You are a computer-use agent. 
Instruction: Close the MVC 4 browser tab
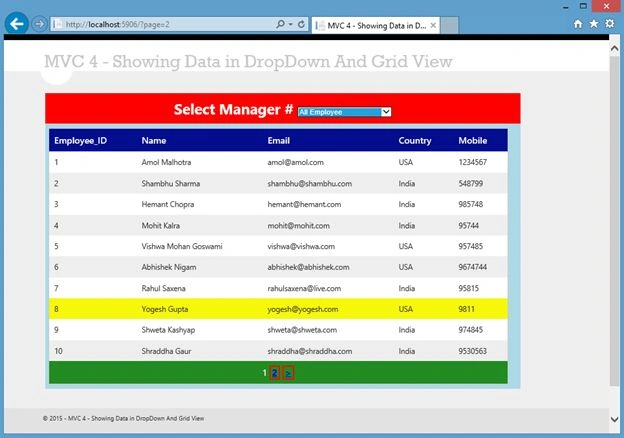pos(433,25)
